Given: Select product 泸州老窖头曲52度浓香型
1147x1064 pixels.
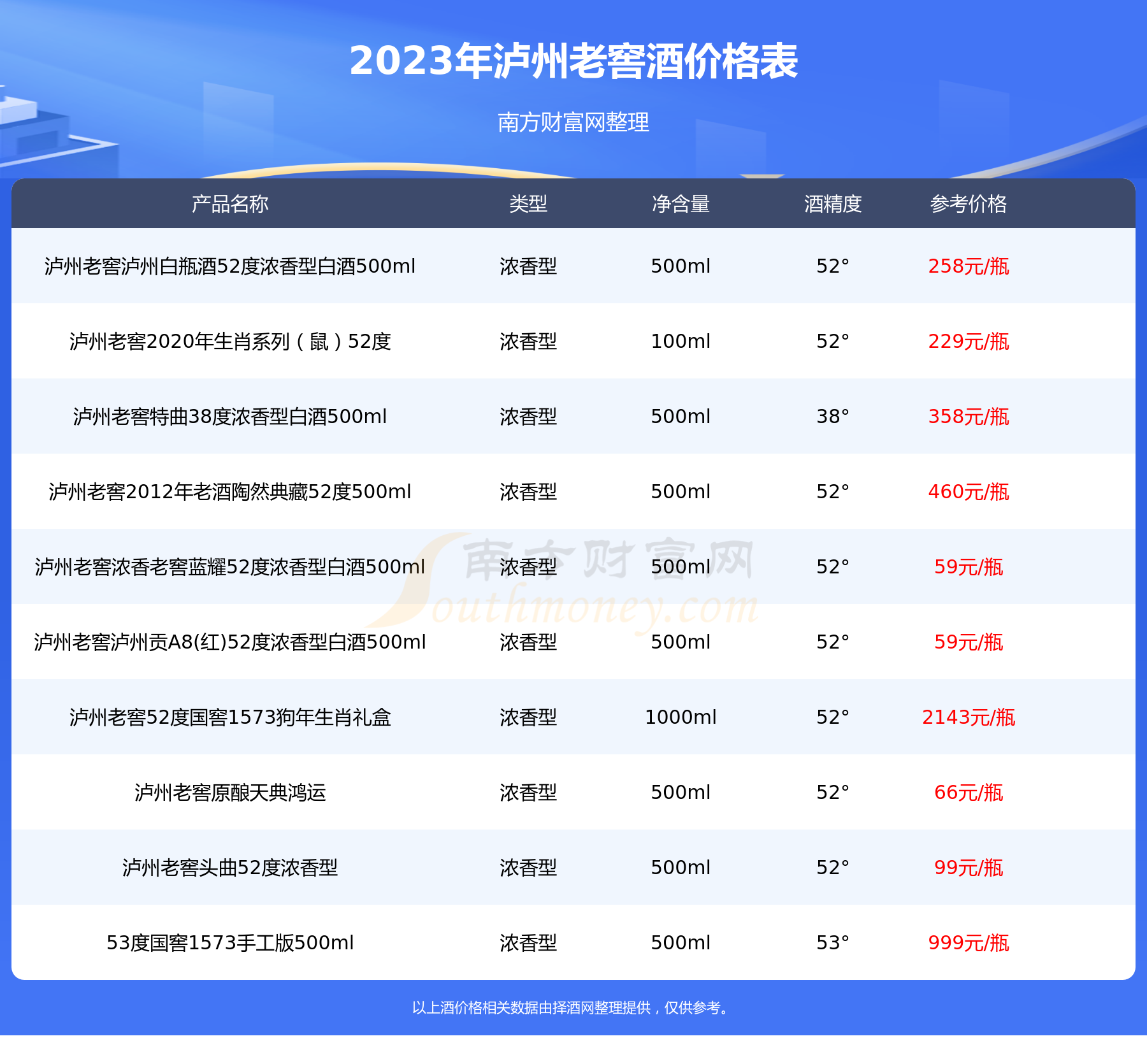Looking at the screenshot, I should point(230,867).
